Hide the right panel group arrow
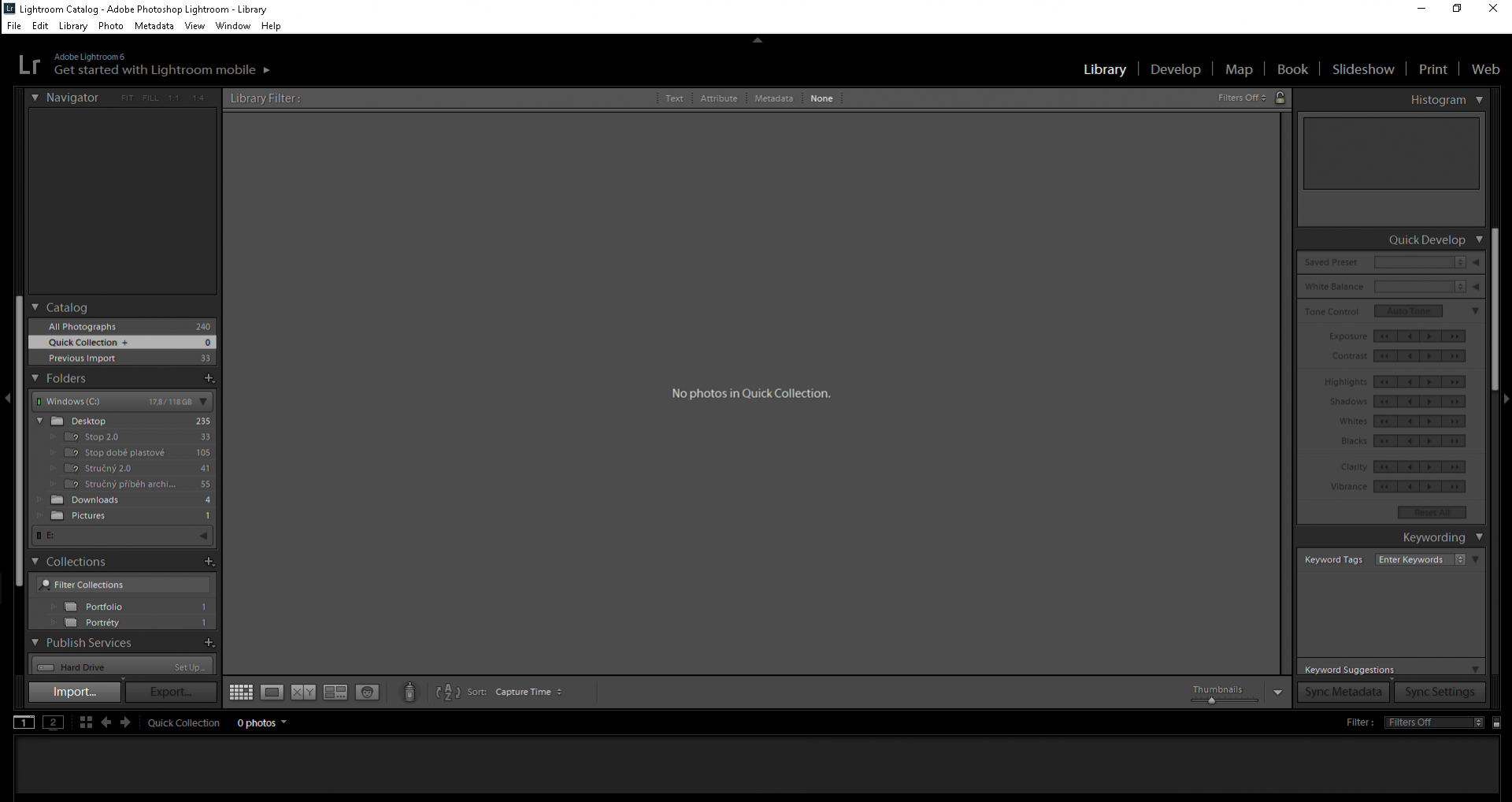The width and height of the screenshot is (1512, 802). coord(1506,399)
